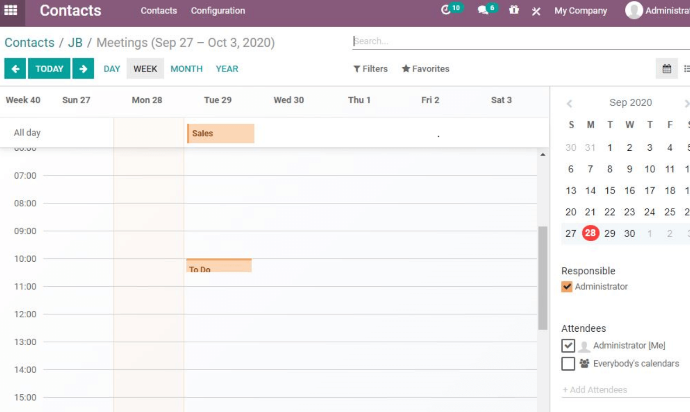This screenshot has width=690, height=412.
Task: Click the calendar vertical scrollbar thumb
Action: tap(543, 278)
